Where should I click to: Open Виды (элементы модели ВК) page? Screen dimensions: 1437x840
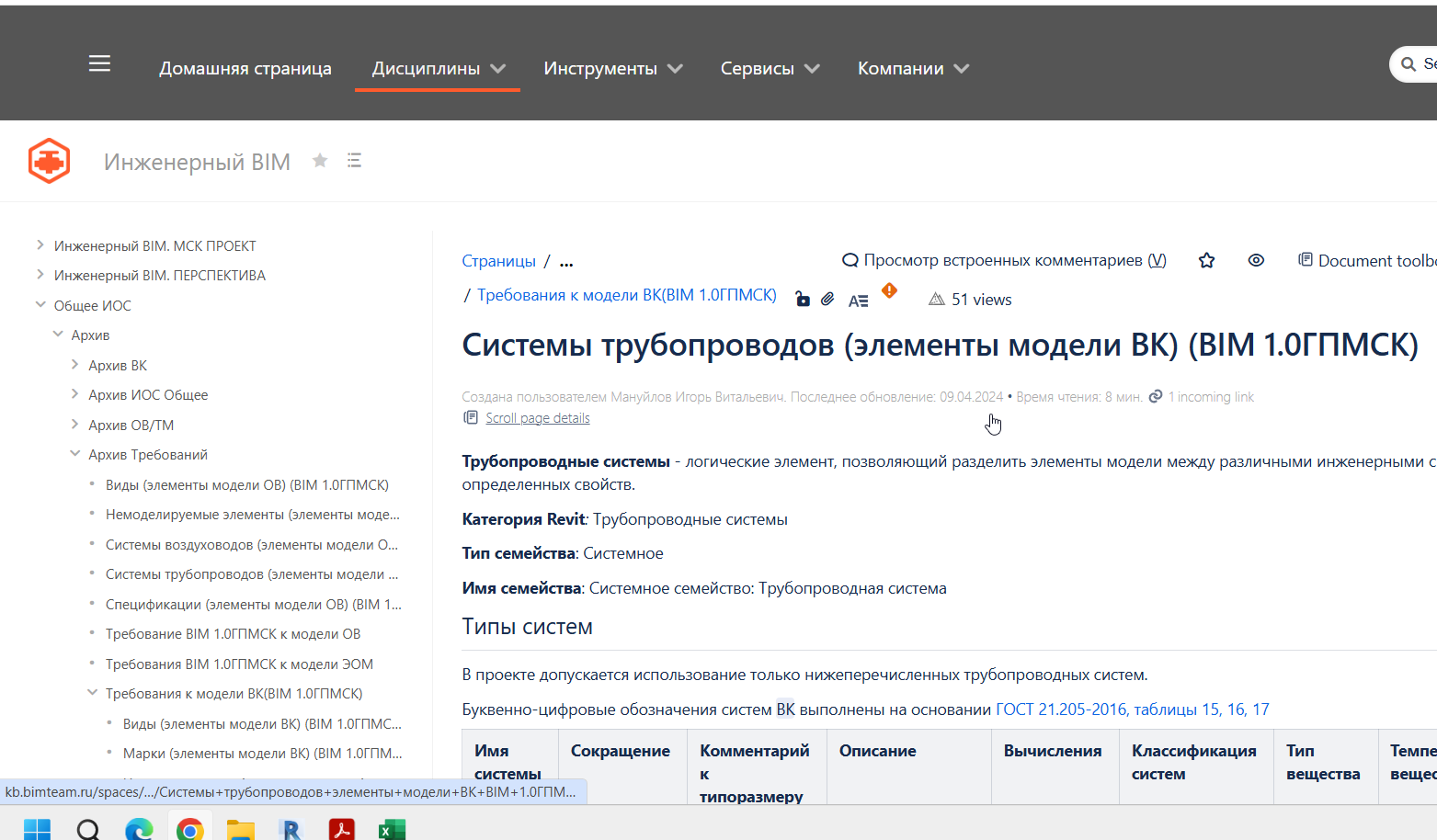pyautogui.click(x=263, y=723)
